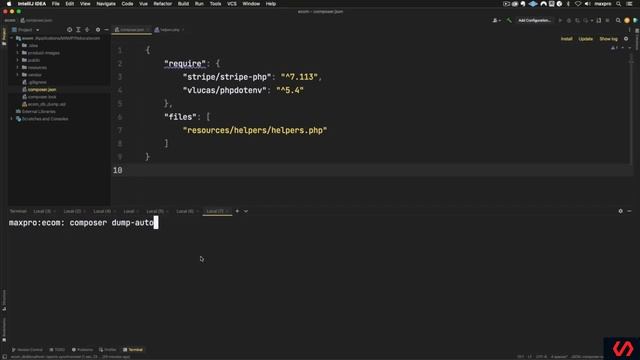Click terminal command line 'composer dump-auto'

click(111, 223)
